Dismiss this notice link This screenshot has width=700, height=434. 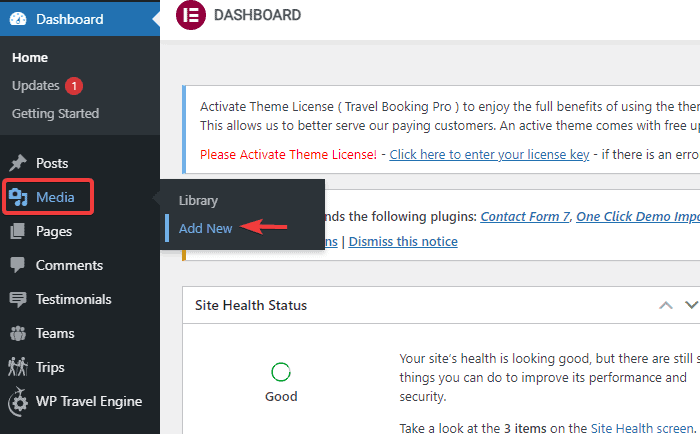tap(403, 241)
